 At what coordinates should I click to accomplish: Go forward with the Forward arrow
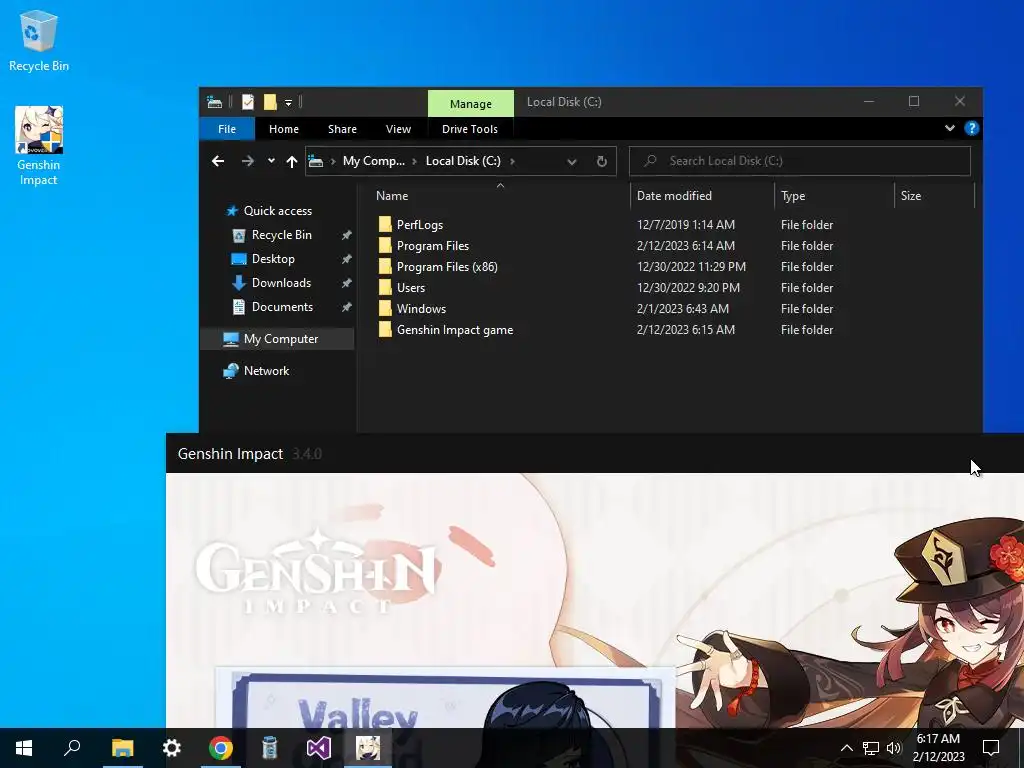point(248,161)
